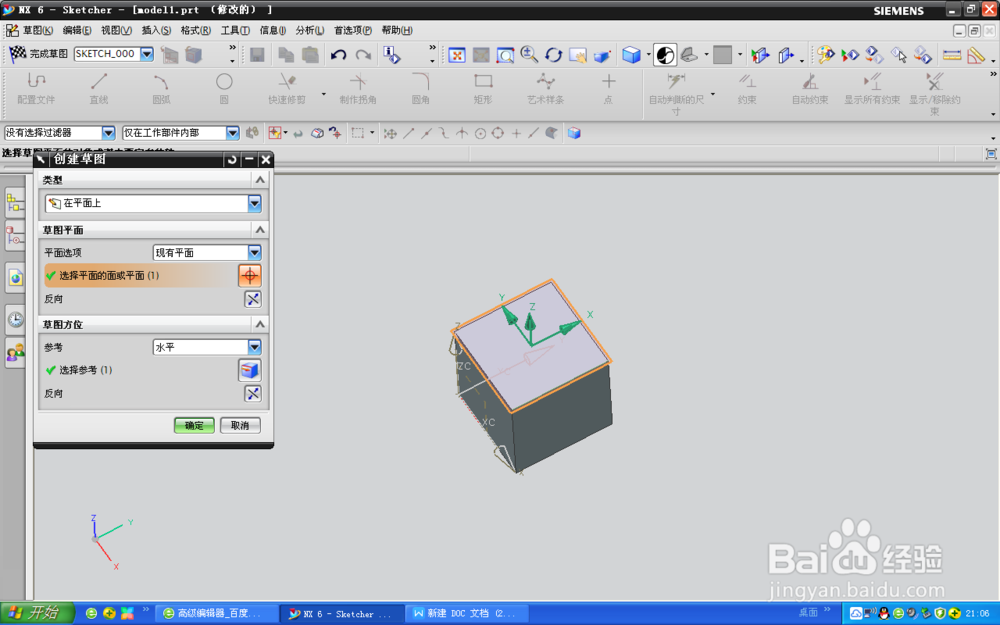Screen dimensions: 1000x625
Task: Select the Profile (配置文件) sketch tool
Action: point(36,89)
